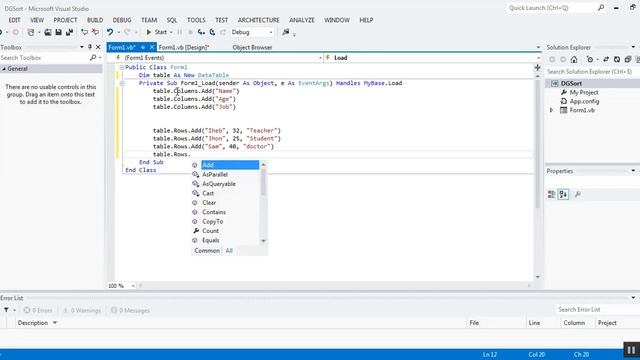
Task: Open the VIEW menu
Action: coord(37,20)
